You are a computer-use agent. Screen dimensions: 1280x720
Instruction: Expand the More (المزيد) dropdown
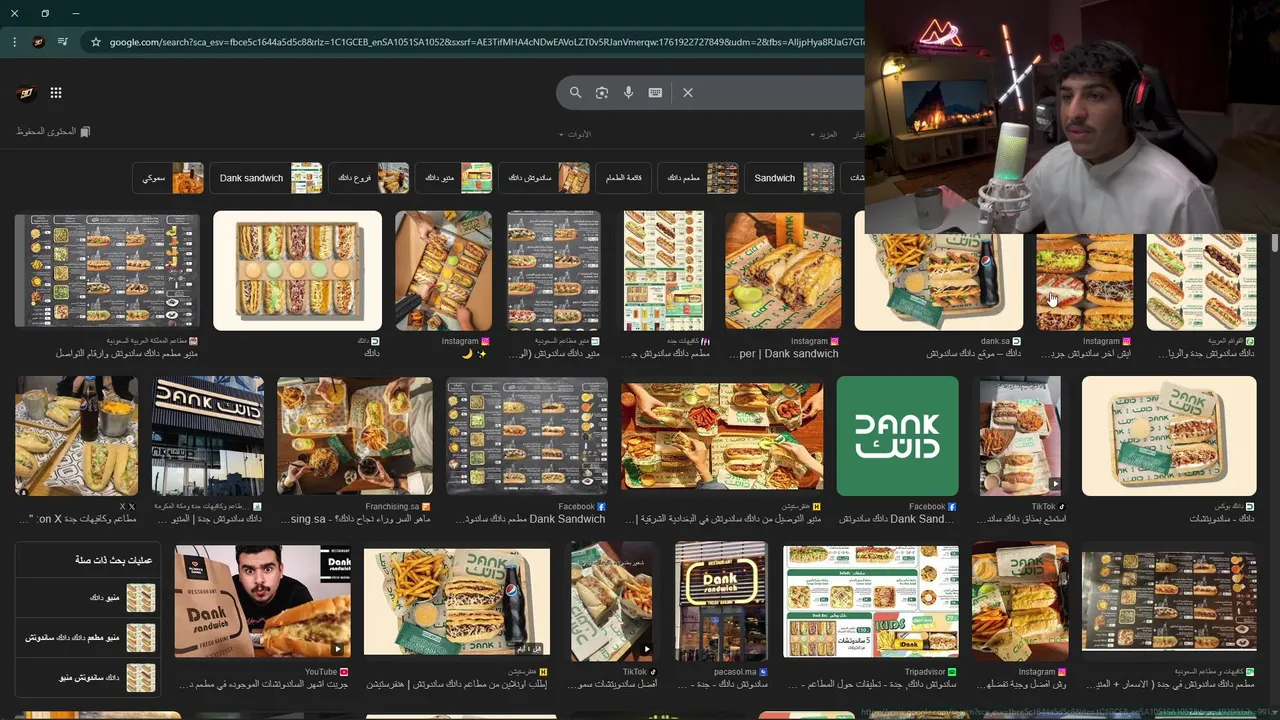(823, 134)
